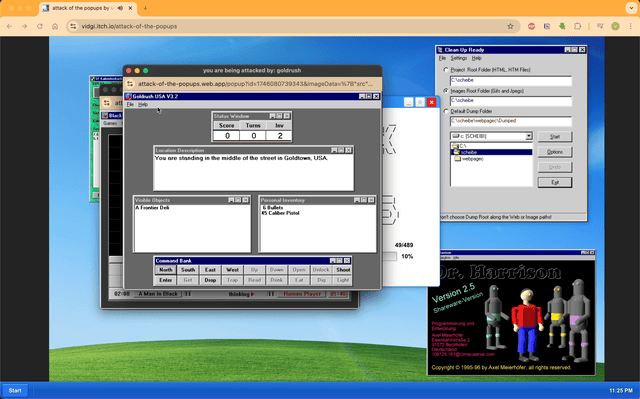Select Images Root Folder radio button
The height and width of the screenshot is (399, 640).
click(x=446, y=91)
